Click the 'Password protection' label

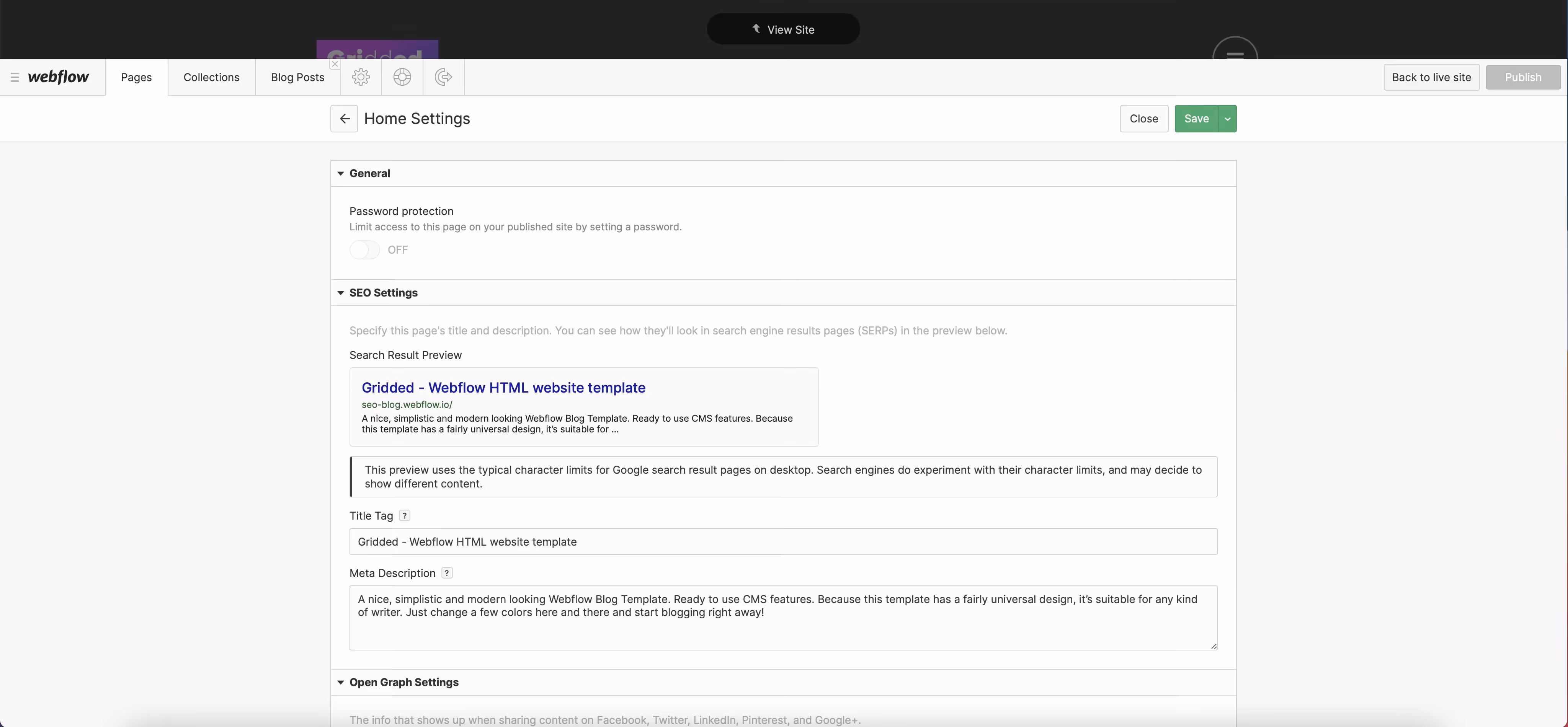(401, 211)
